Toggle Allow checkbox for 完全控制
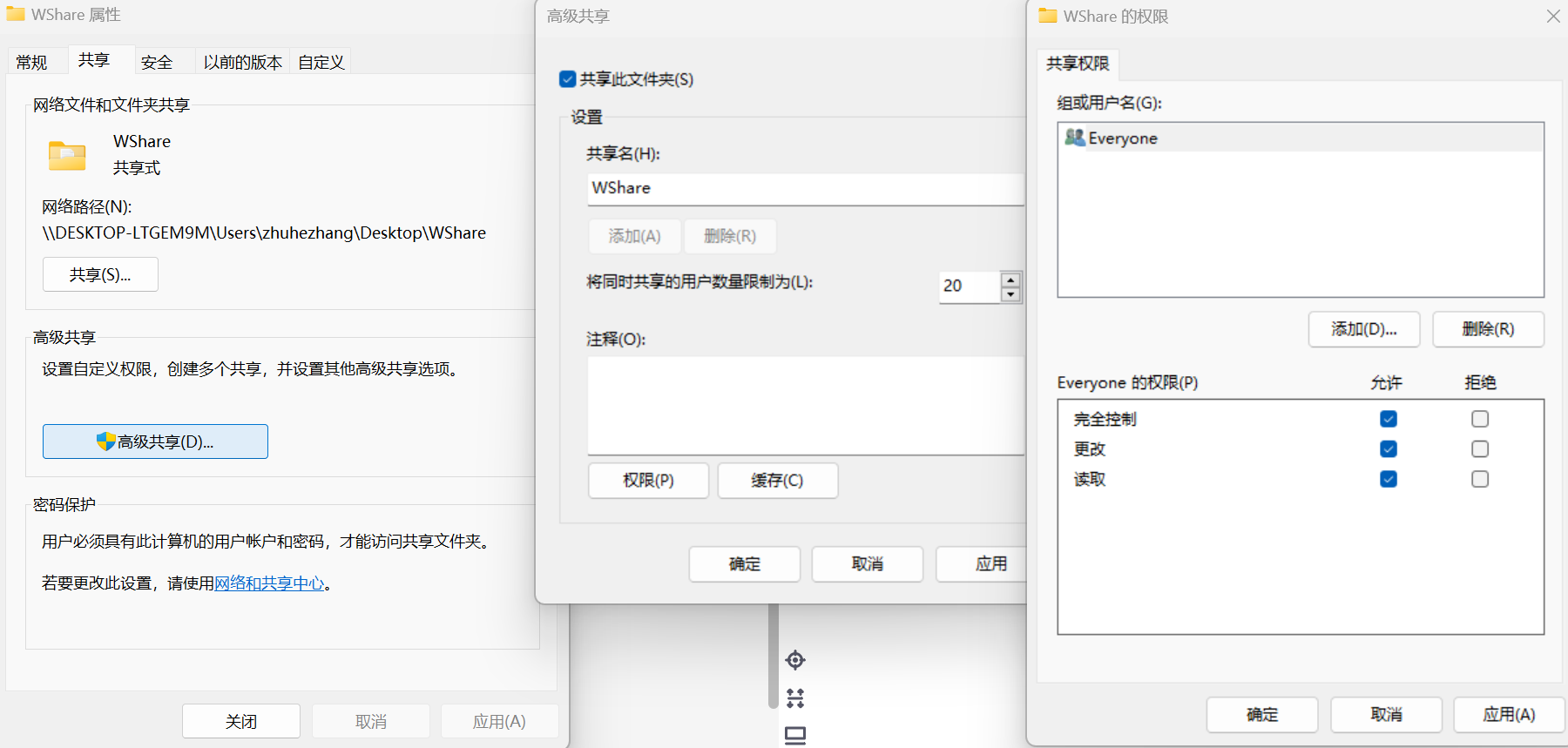This screenshot has height=748, width=1568. point(1389,419)
